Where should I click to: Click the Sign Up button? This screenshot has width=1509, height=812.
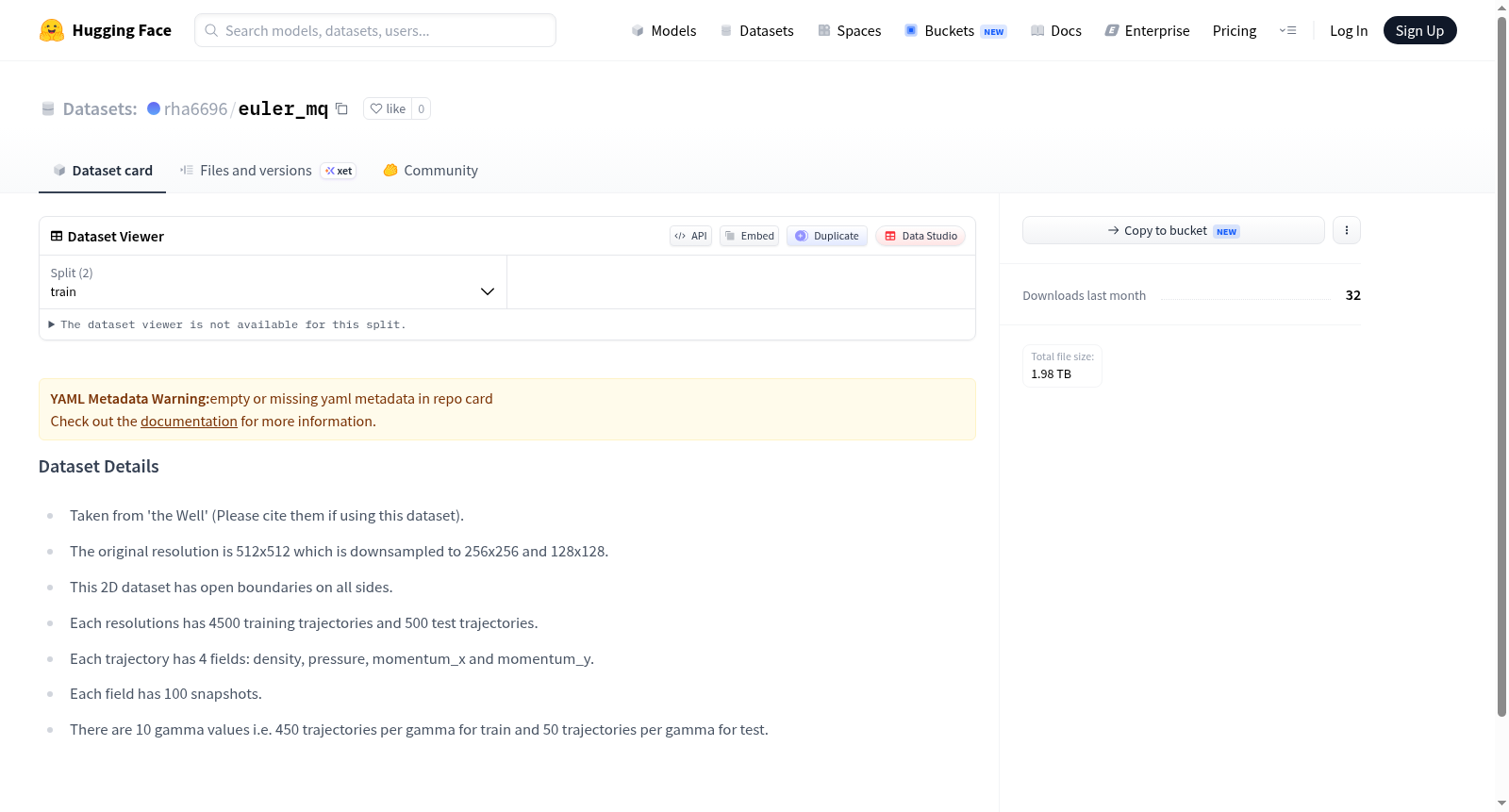1419,30
